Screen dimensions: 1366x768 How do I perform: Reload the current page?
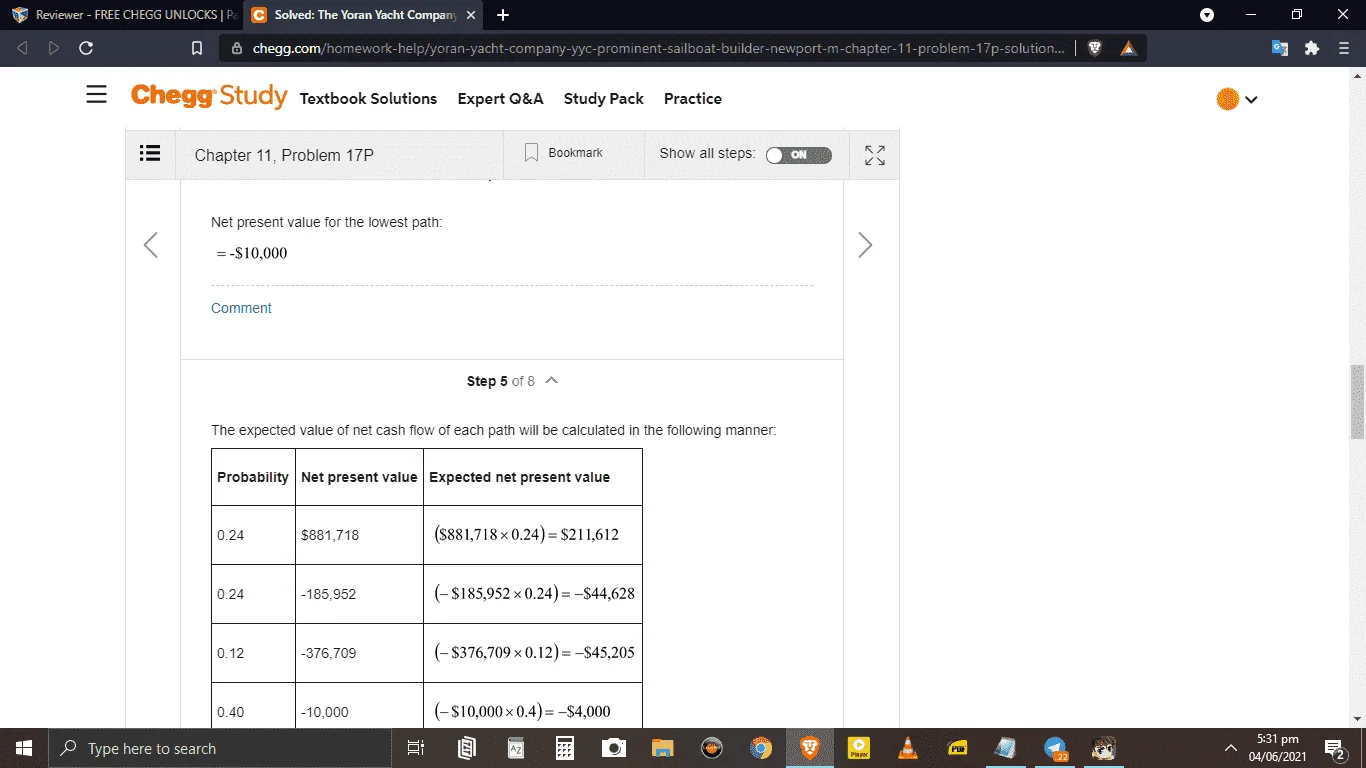[86, 48]
